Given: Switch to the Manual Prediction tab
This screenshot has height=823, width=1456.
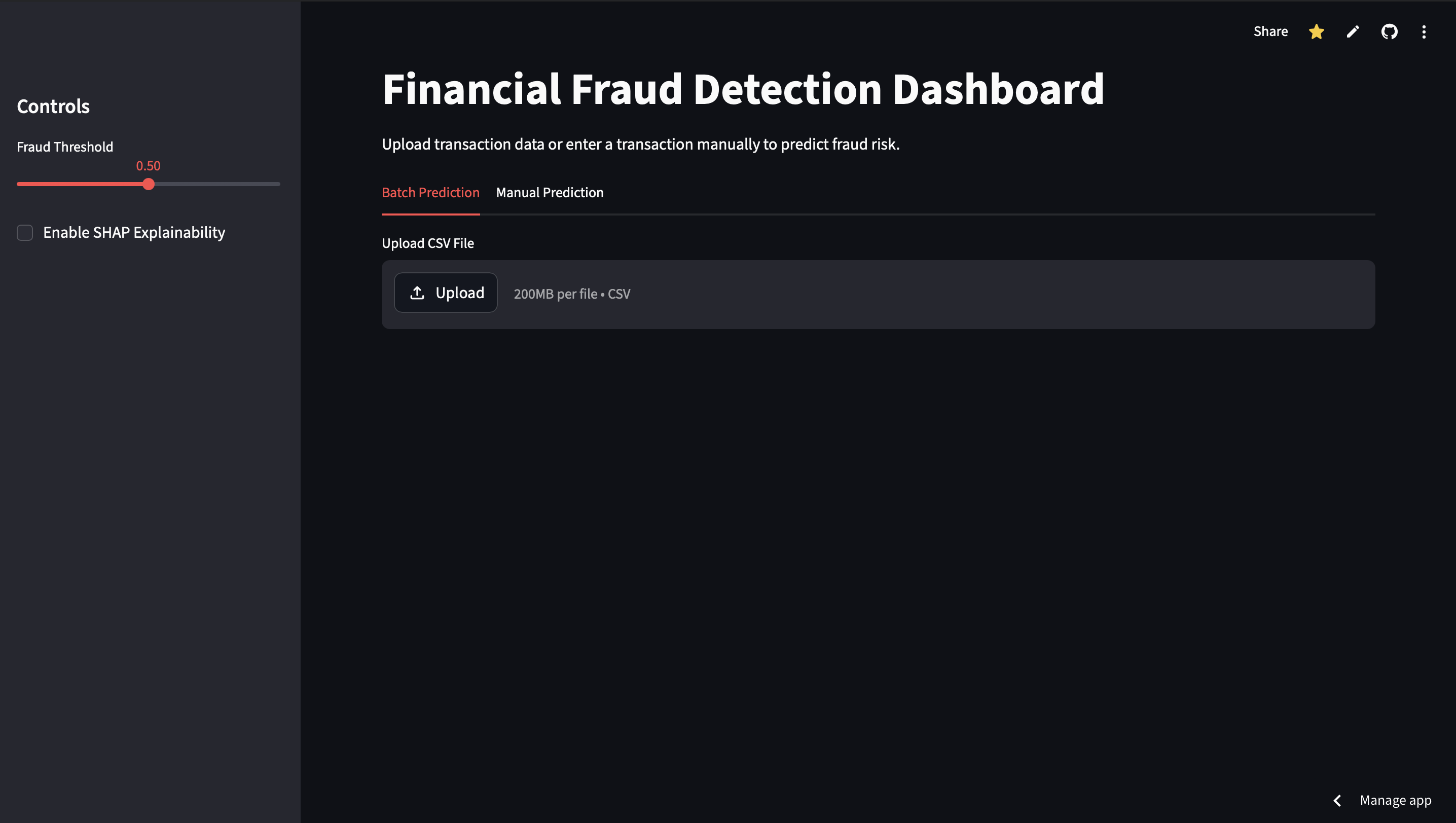Looking at the screenshot, I should click(550, 193).
